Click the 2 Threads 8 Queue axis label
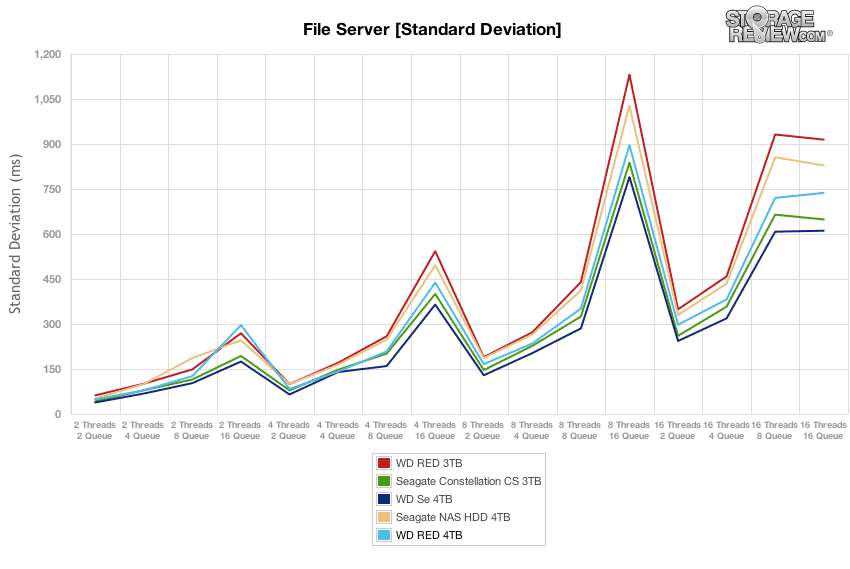The height and width of the screenshot is (569, 850). click(191, 430)
